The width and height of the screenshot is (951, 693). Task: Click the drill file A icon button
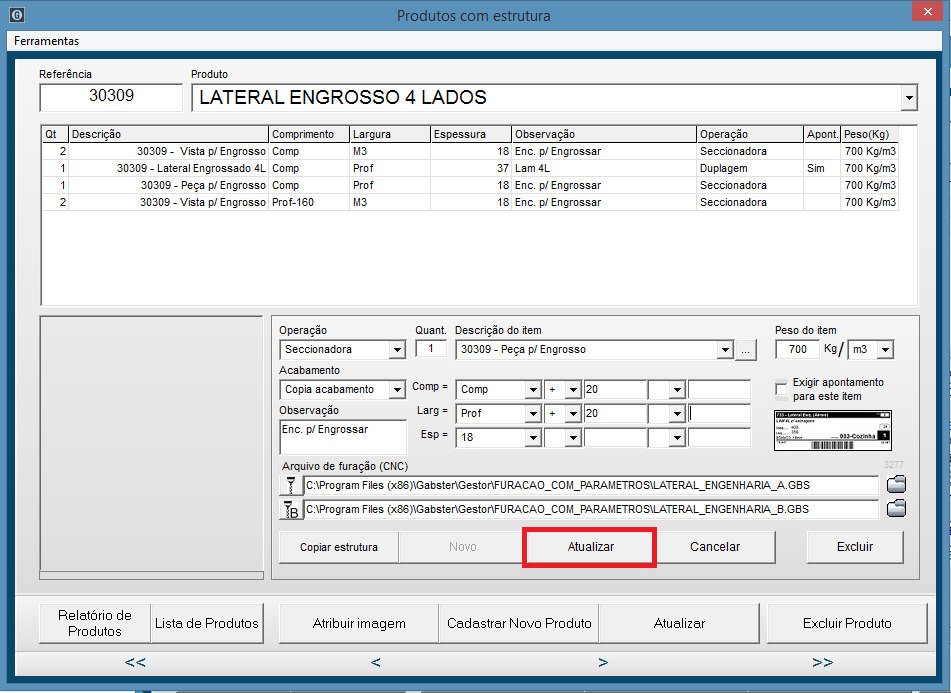pyautogui.click(x=291, y=486)
